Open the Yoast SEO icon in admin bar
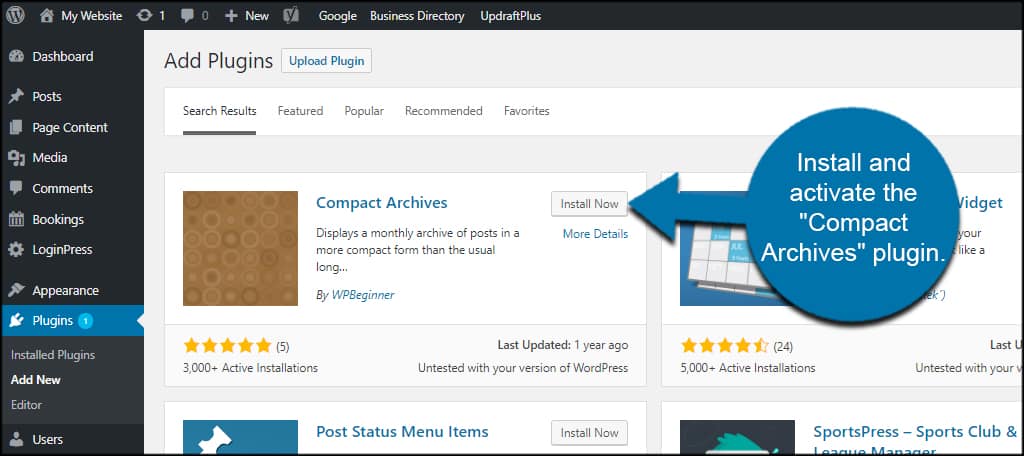 click(291, 16)
